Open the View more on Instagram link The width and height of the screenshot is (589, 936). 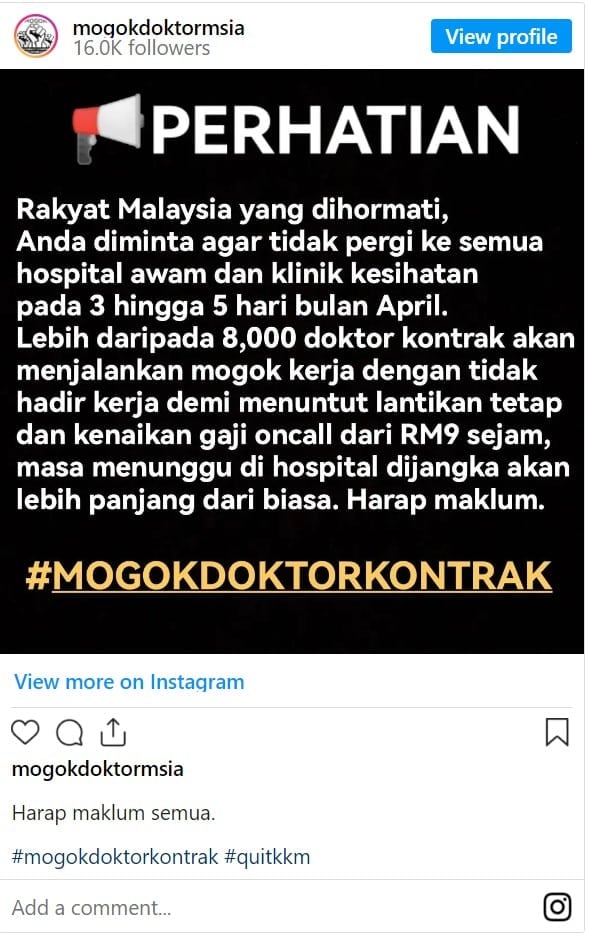tap(129, 682)
